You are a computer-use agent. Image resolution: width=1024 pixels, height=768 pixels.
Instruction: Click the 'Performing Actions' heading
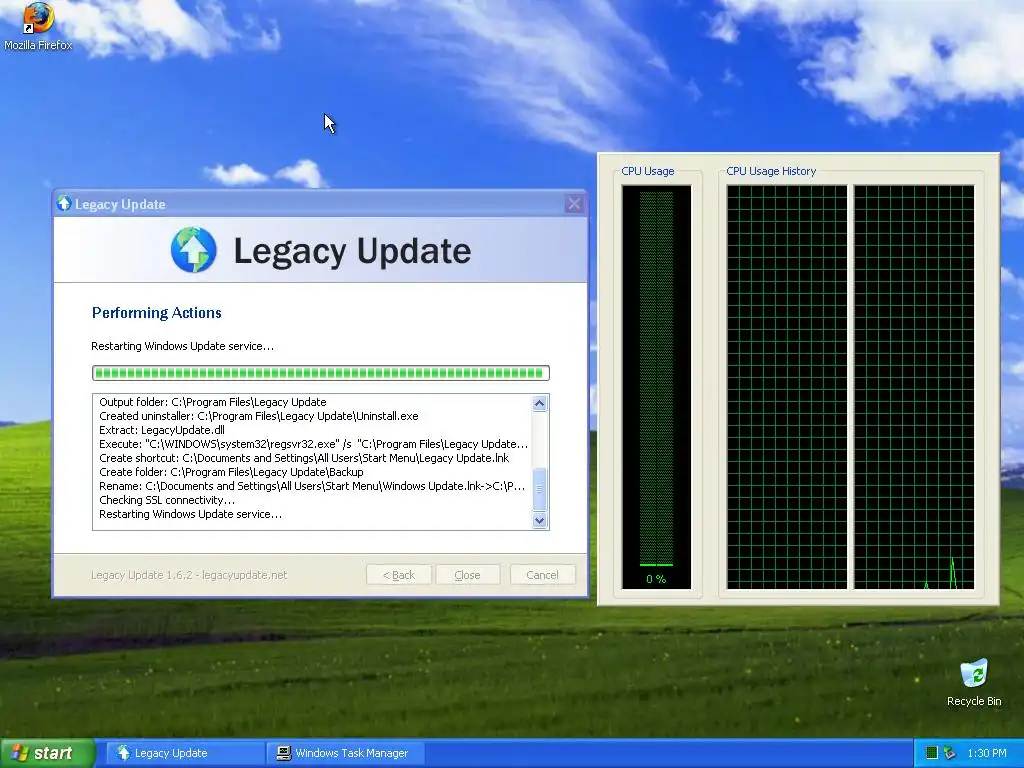point(157,313)
